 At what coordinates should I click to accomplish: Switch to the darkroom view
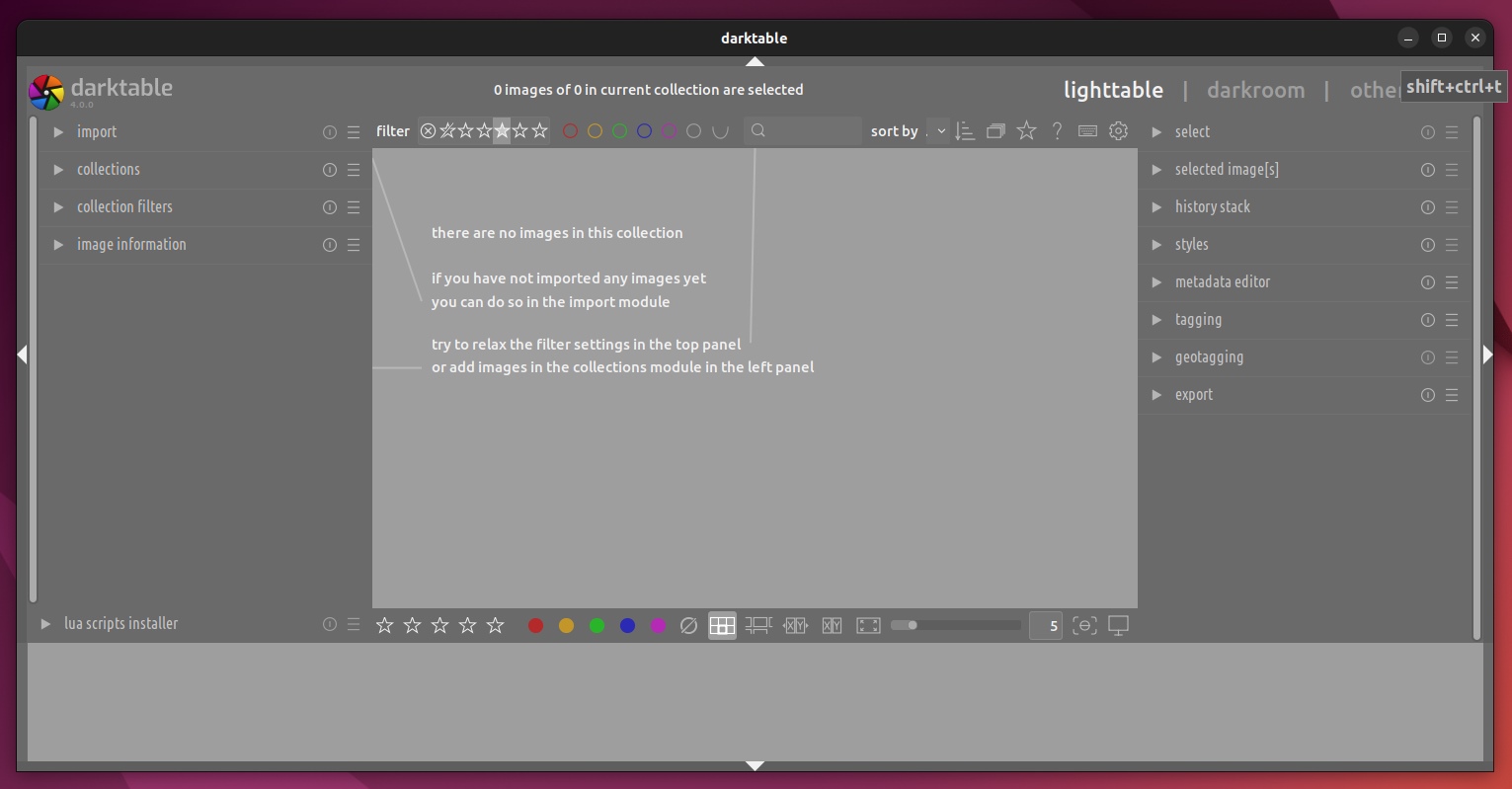click(1255, 90)
